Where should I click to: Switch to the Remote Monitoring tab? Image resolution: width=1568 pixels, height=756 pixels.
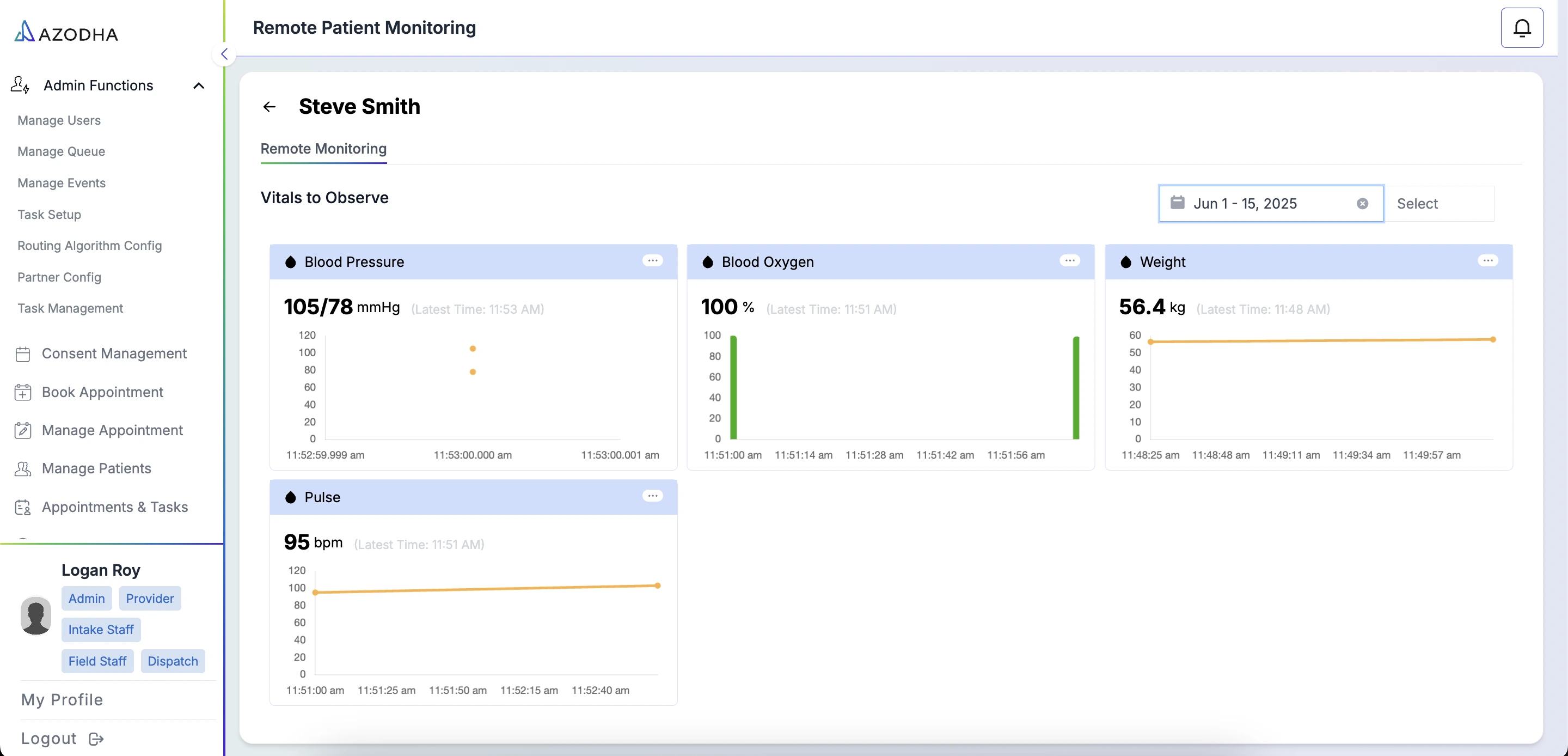tap(323, 149)
